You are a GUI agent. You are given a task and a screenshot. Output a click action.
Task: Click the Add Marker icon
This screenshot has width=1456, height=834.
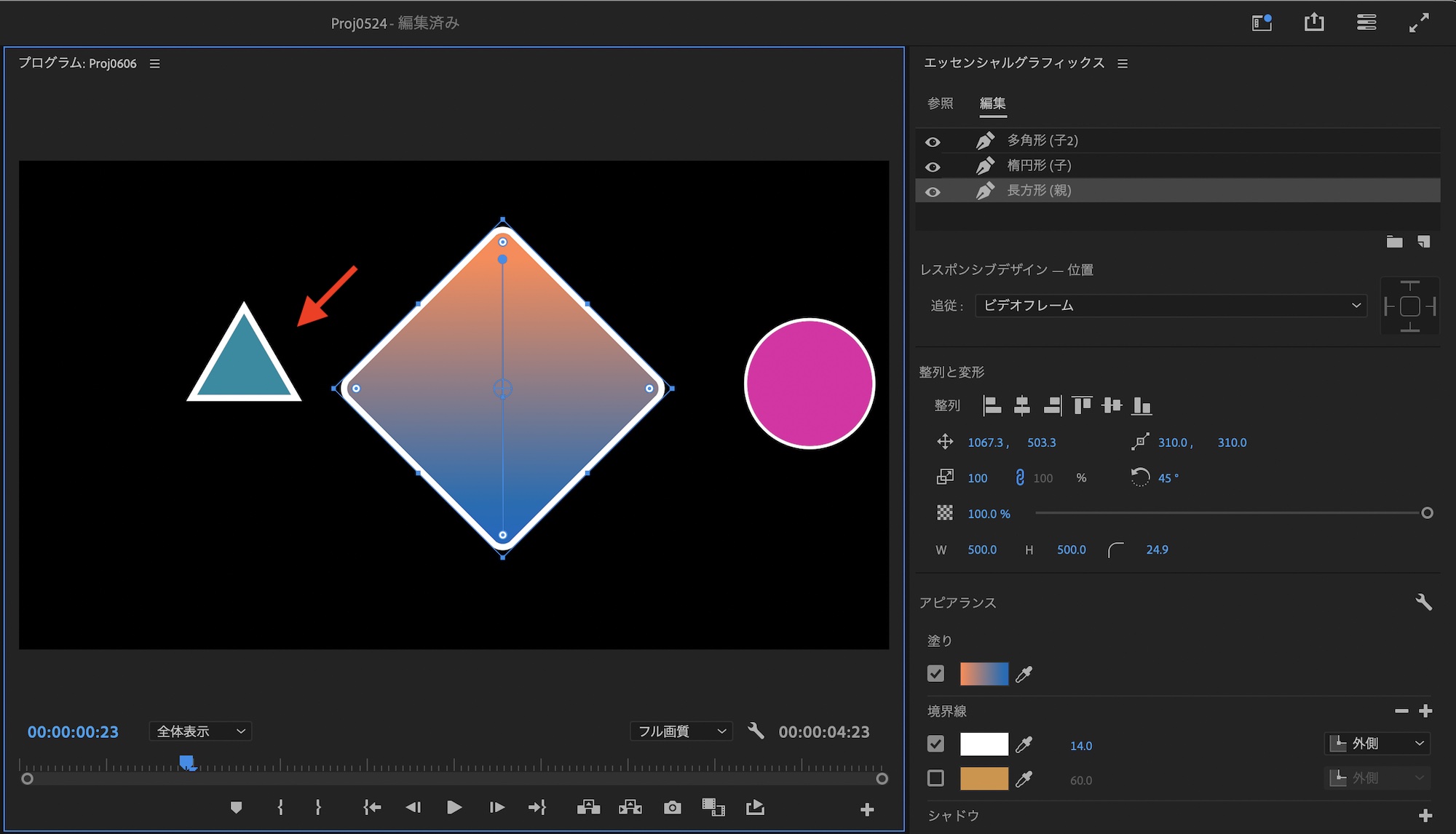[236, 808]
